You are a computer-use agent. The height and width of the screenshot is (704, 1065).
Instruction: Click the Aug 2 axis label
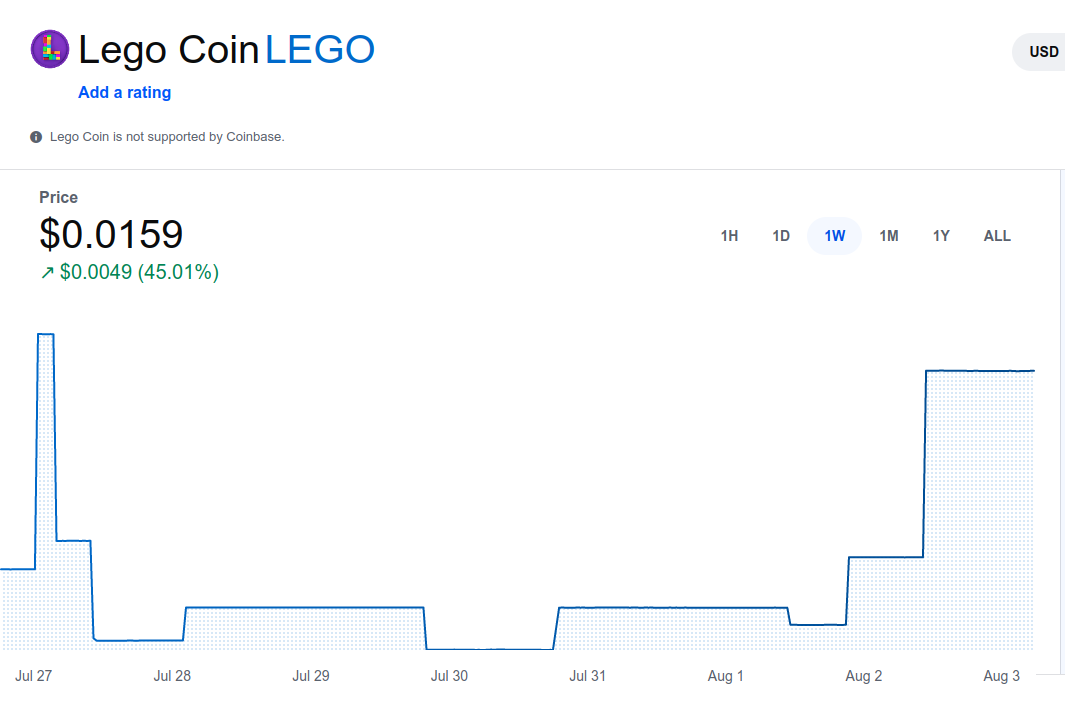point(863,676)
